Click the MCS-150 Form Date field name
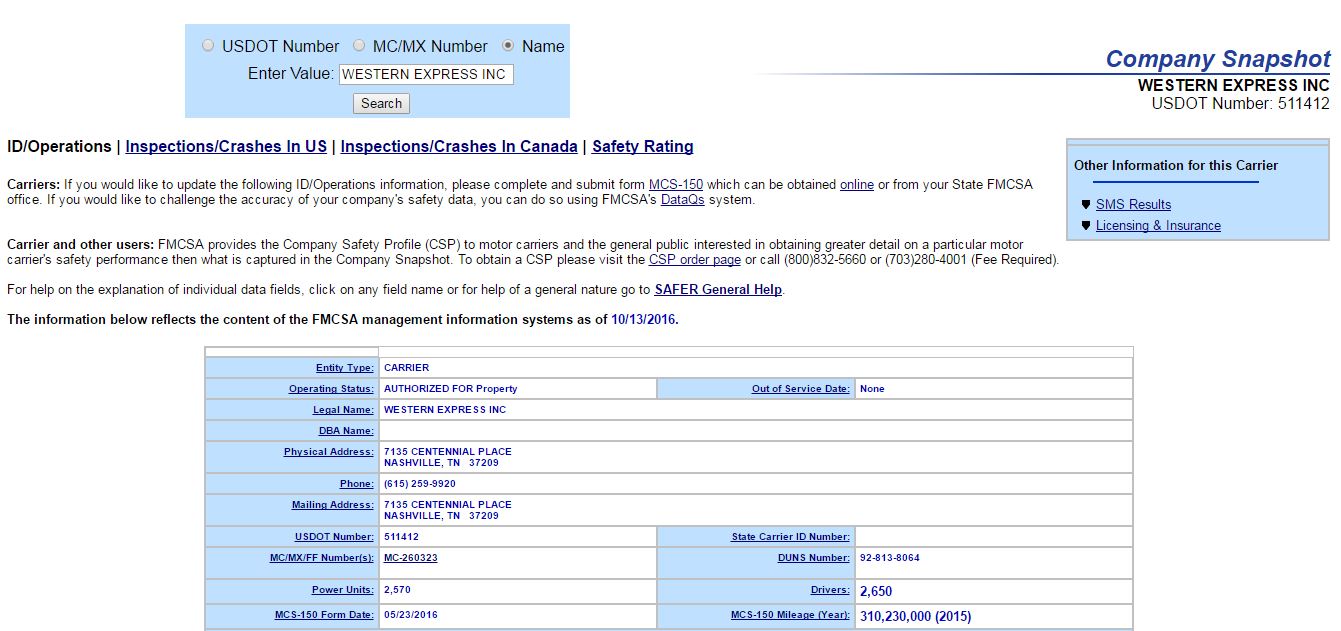This screenshot has width=1341, height=631. 325,615
